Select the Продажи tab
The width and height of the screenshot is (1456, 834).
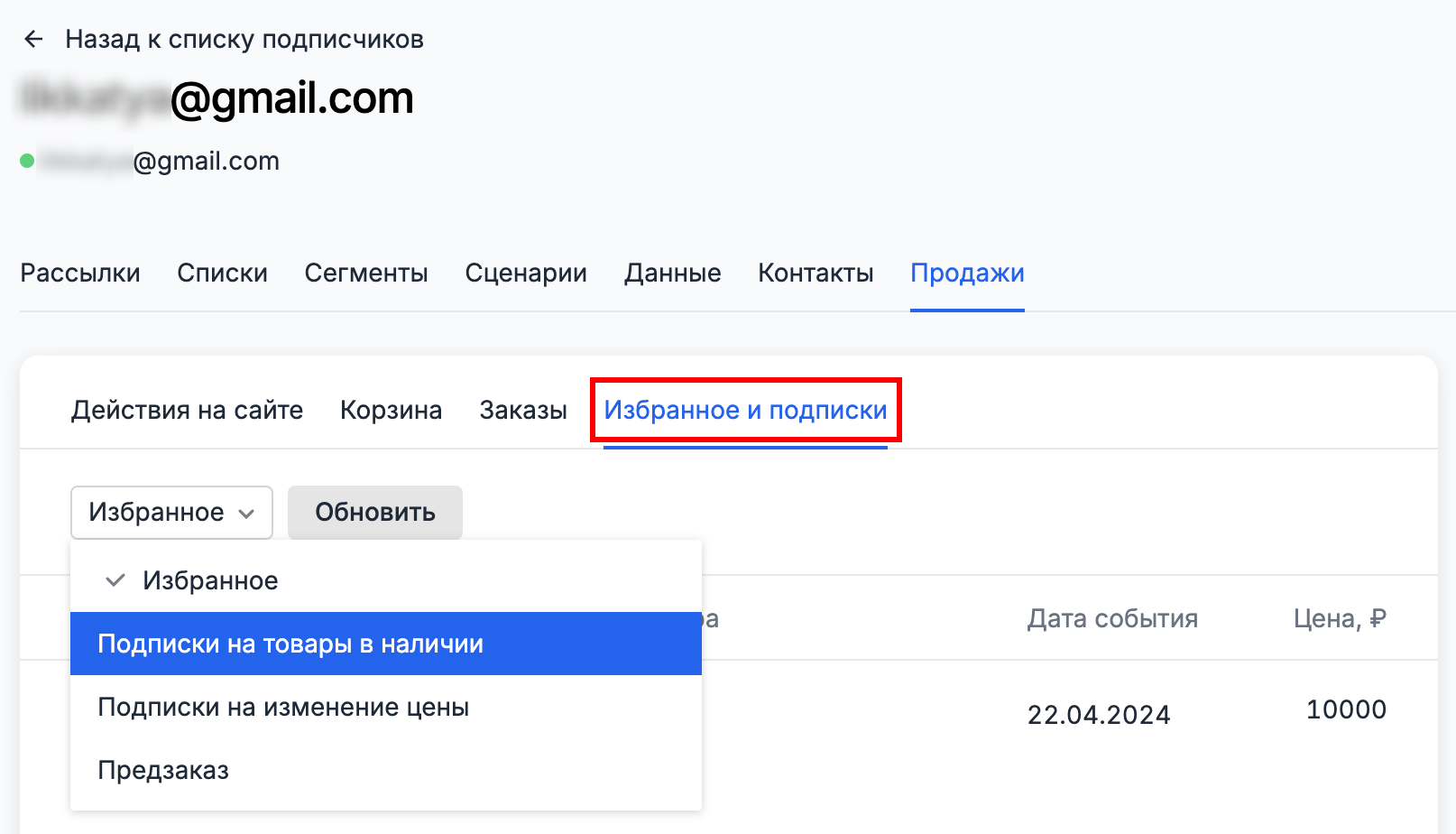point(967,273)
